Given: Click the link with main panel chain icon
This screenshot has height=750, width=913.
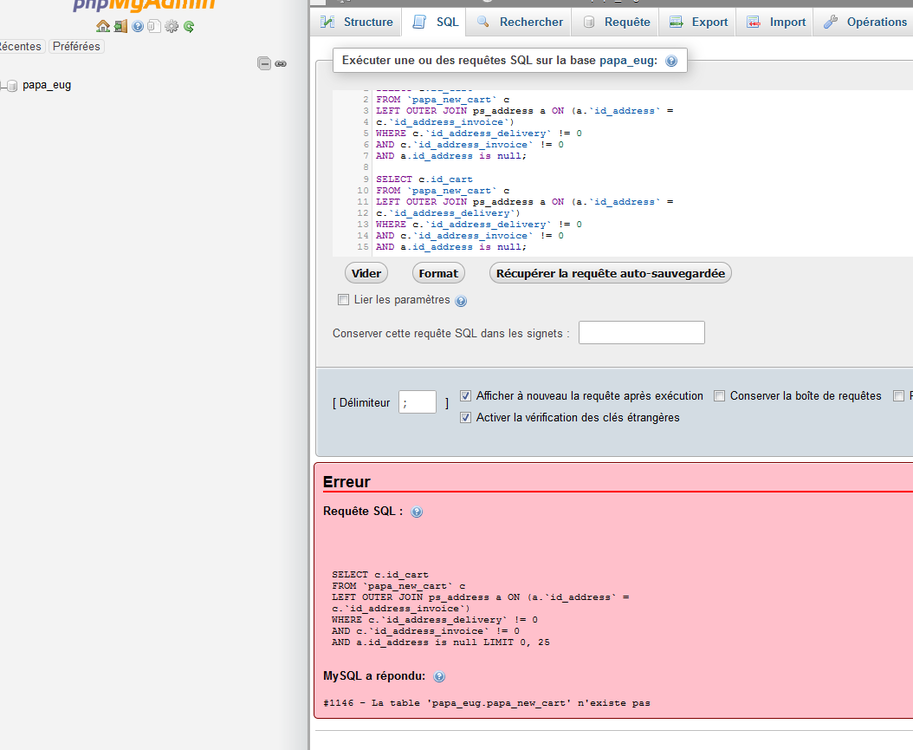Looking at the screenshot, I should [x=281, y=63].
